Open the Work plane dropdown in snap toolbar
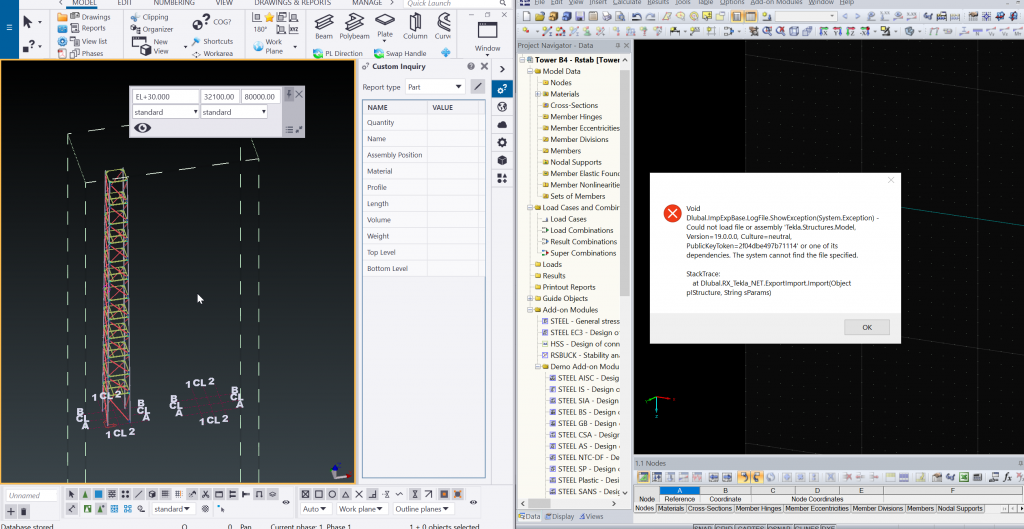This screenshot has height=529, width=1024. 362,509
